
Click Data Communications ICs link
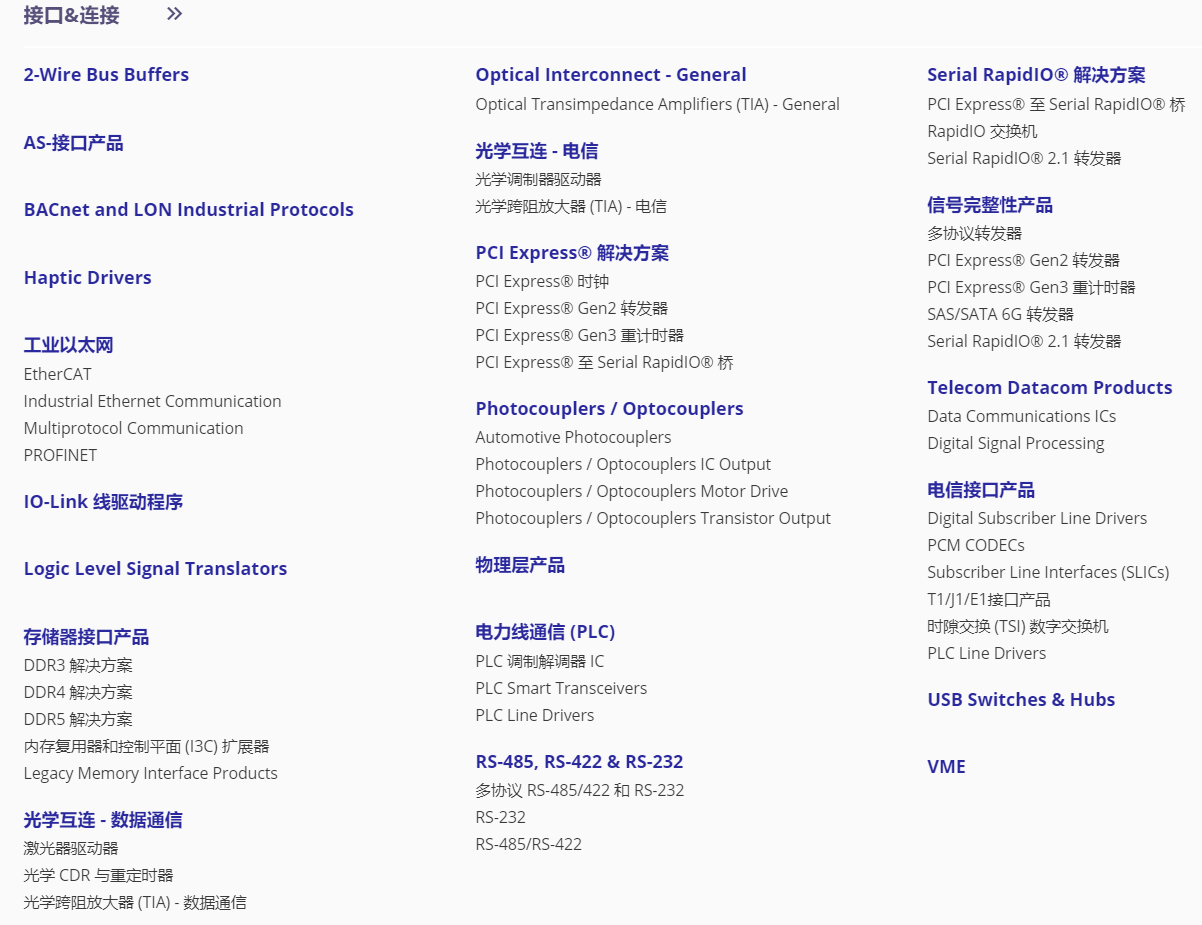(1022, 417)
